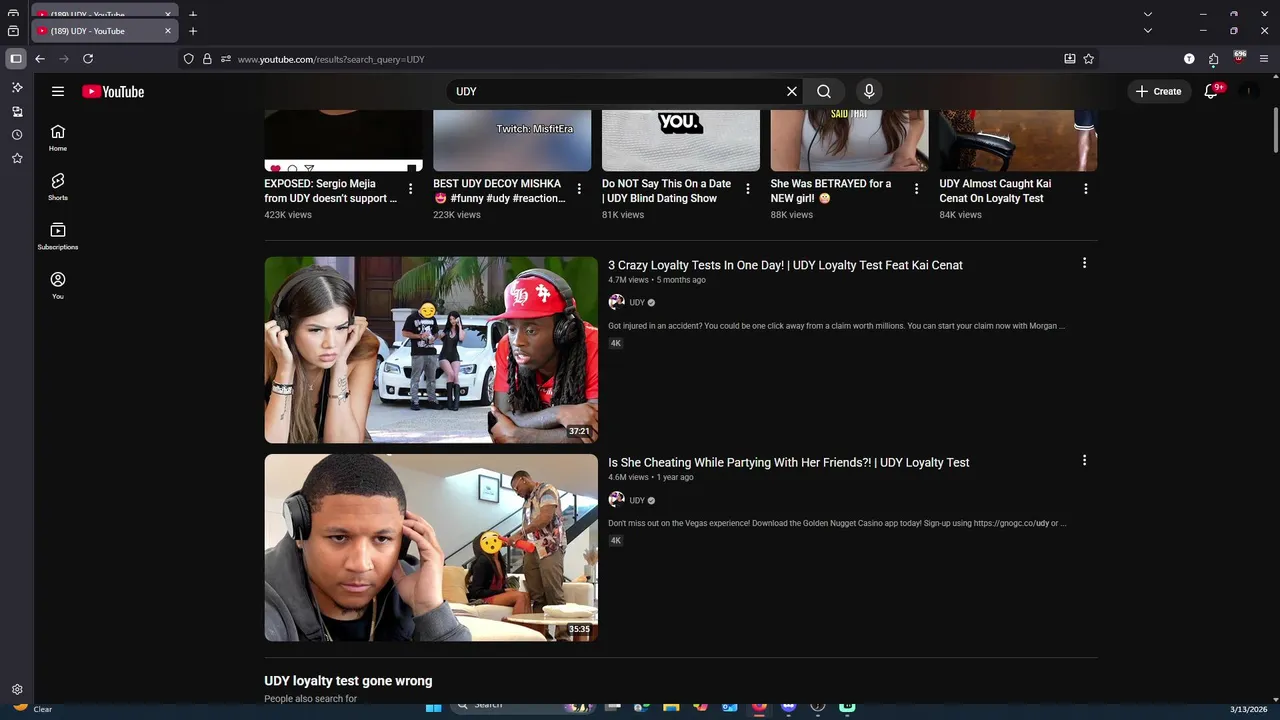Screen dimensions: 1280x720
Task: Open the history clock in browser sidebar
Action: coord(17,135)
